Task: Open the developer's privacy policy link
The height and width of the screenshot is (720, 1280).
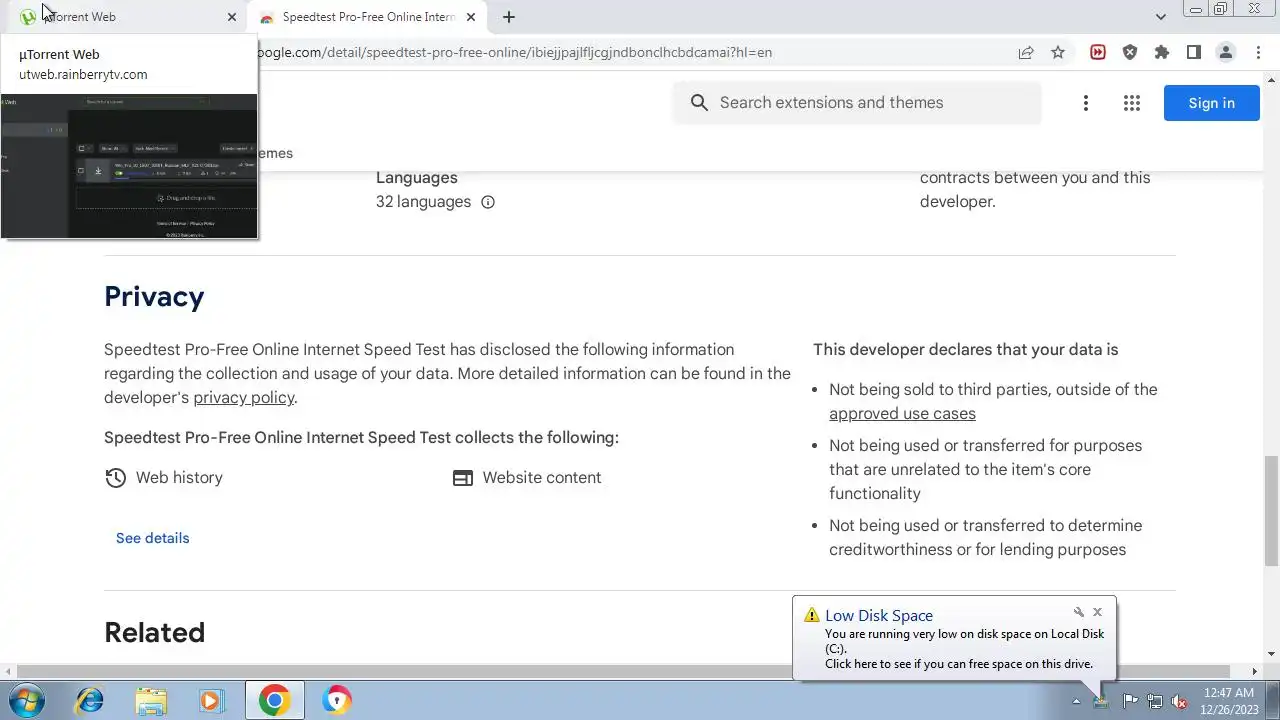Action: pyautogui.click(x=244, y=398)
